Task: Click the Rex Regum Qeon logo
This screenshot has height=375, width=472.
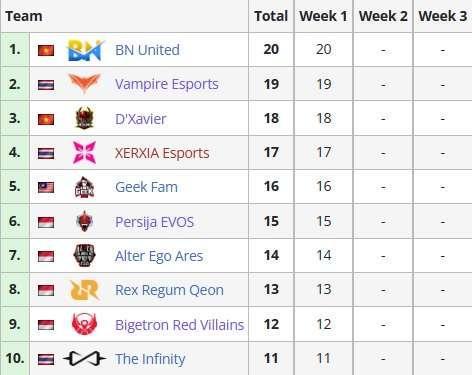Action: [x=85, y=290]
